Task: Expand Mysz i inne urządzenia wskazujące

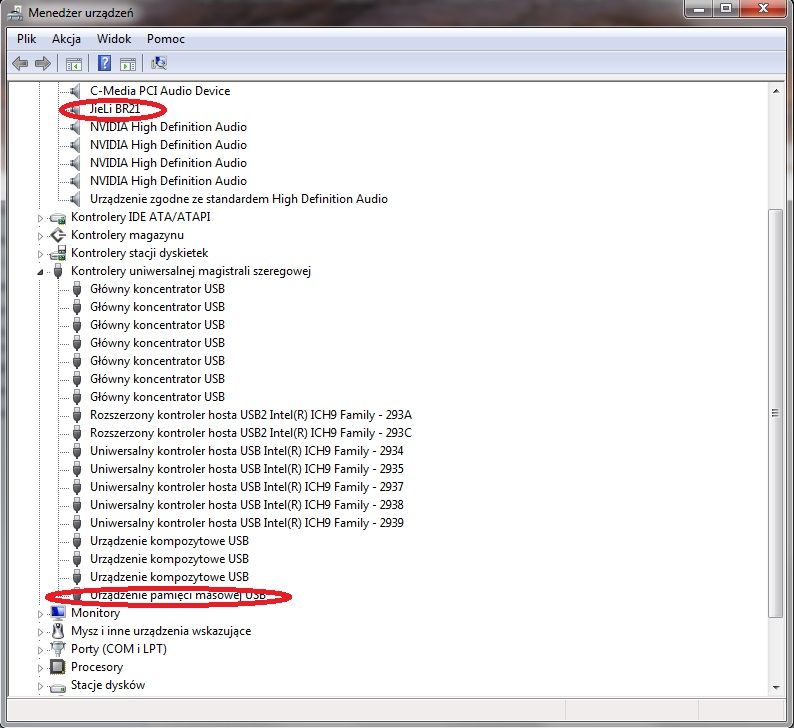Action: coord(41,632)
